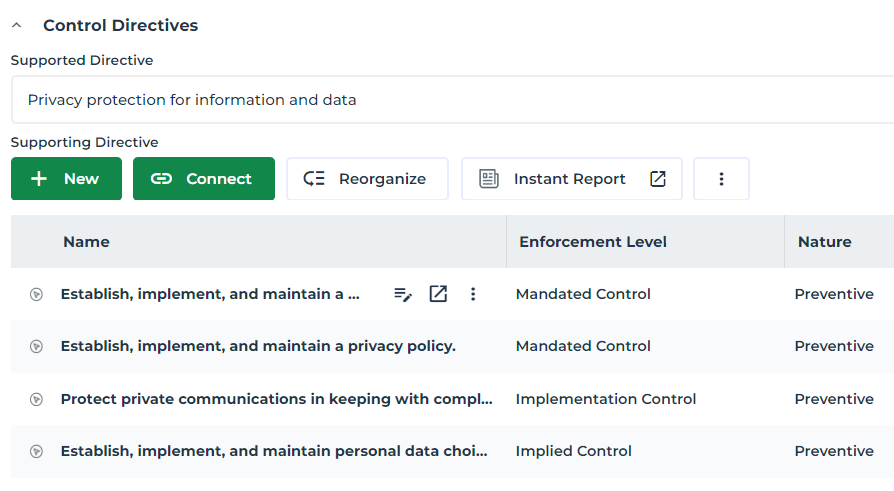This screenshot has width=894, height=491.
Task: Open the toolbar more options menu
Action: [x=721, y=179]
